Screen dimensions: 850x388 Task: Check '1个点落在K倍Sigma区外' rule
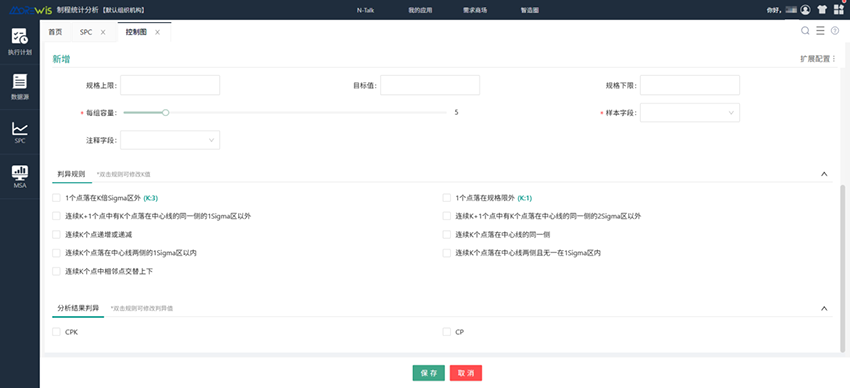click(x=56, y=198)
